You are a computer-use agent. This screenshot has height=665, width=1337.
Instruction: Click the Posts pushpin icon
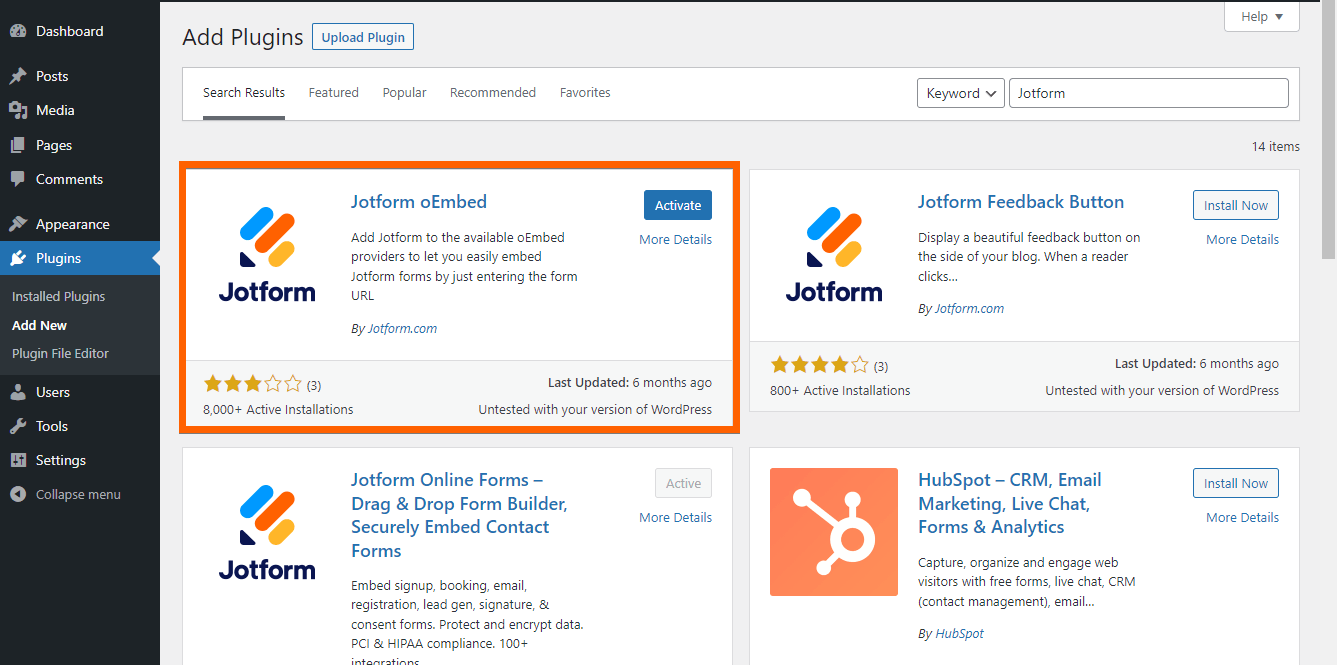click(18, 76)
